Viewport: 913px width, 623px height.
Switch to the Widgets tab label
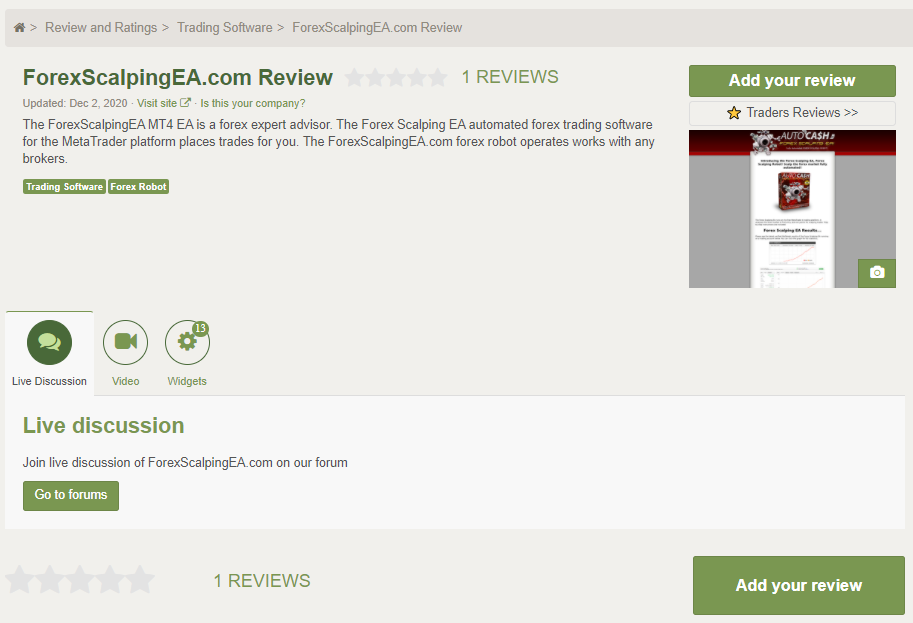(x=187, y=381)
